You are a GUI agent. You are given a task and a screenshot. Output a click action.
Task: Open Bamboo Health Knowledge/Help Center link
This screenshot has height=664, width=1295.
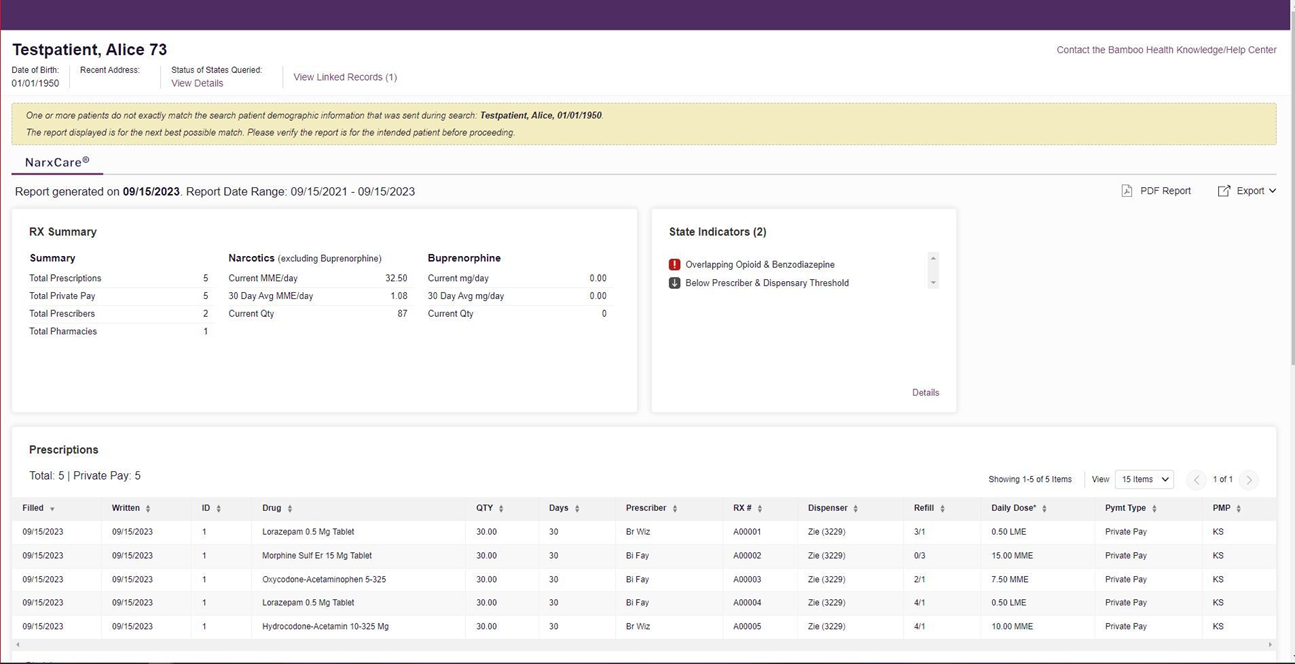click(1166, 50)
